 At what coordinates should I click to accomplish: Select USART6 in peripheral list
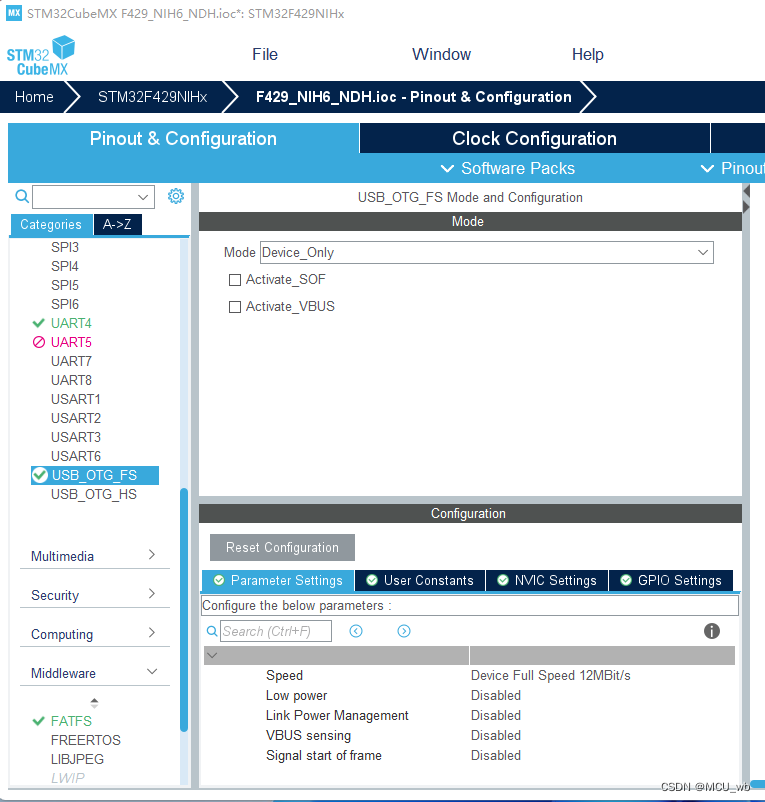point(76,456)
